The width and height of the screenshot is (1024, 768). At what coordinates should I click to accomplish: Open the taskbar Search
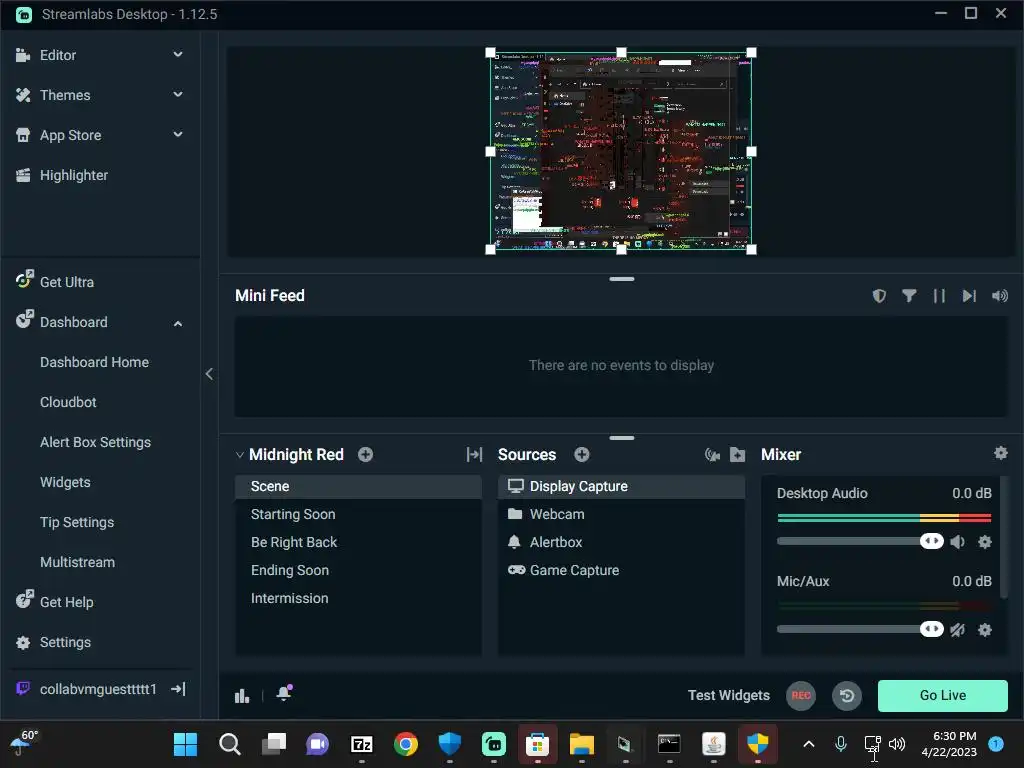[x=229, y=744]
